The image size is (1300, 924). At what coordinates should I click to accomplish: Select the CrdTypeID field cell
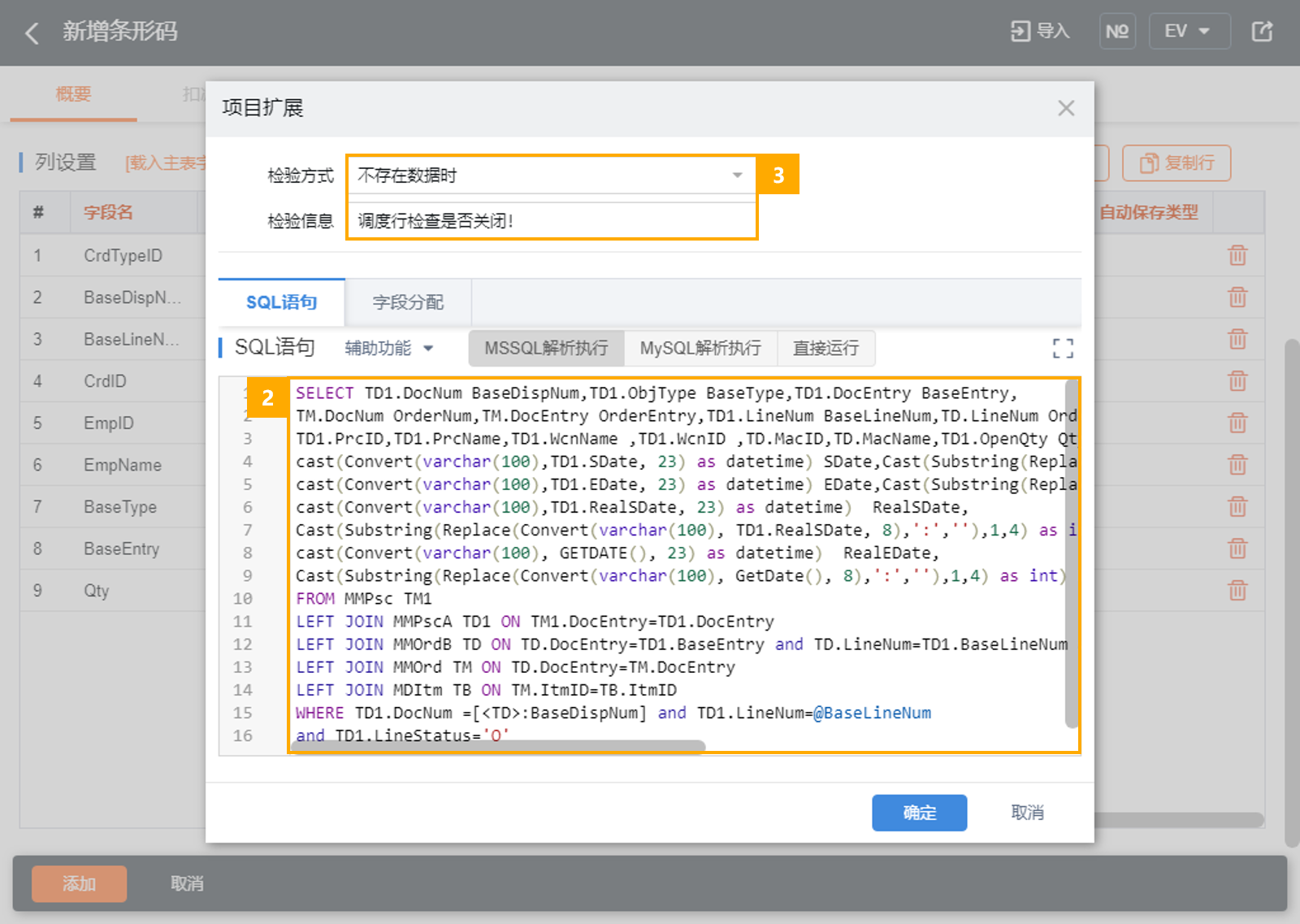123,255
